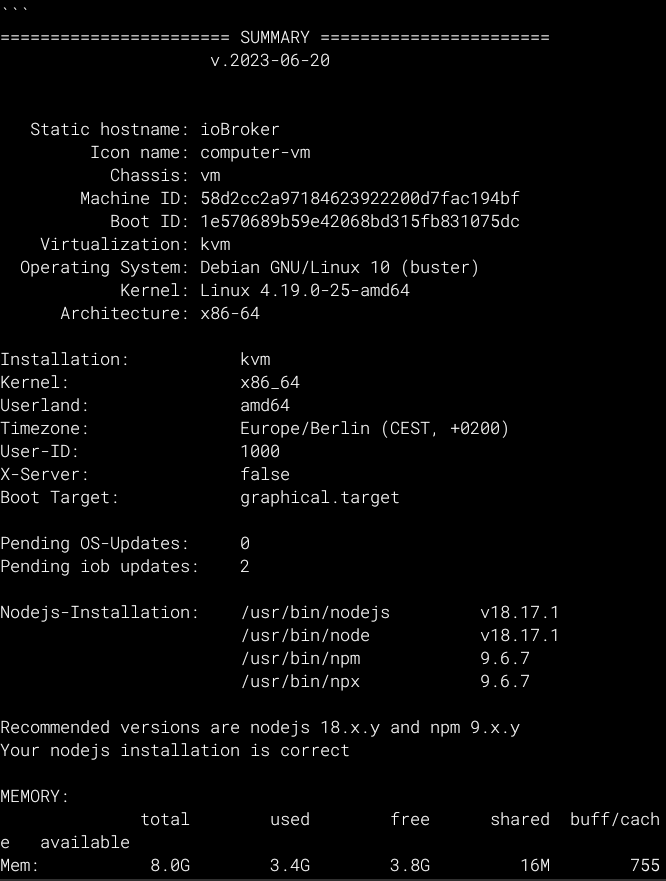The width and height of the screenshot is (666, 881).
Task: Click the hostname value ioBroker
Action: pos(240,129)
